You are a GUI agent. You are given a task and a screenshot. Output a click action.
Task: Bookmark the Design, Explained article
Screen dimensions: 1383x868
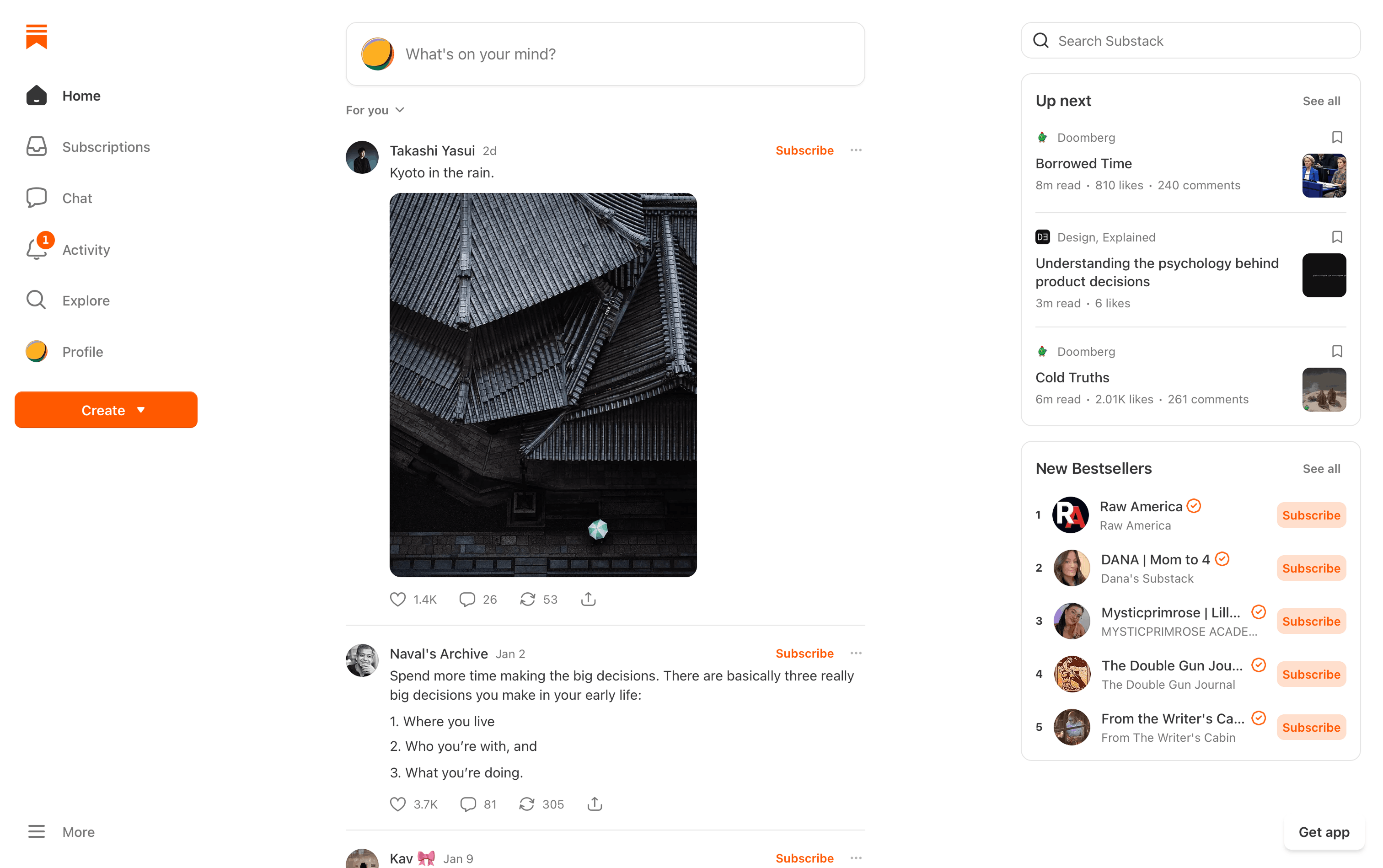point(1337,237)
